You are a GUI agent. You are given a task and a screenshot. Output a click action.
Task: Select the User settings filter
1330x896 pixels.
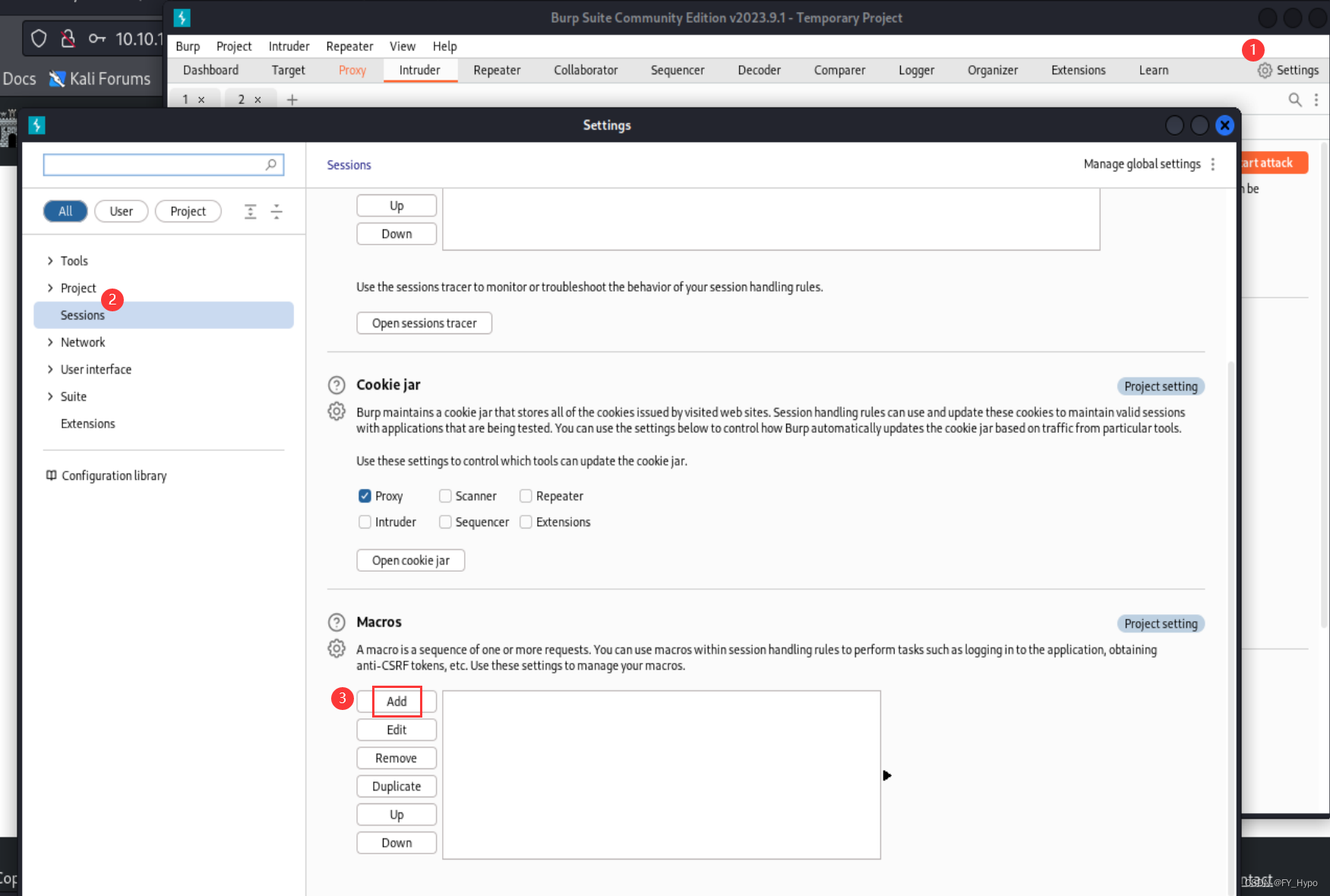click(x=121, y=211)
